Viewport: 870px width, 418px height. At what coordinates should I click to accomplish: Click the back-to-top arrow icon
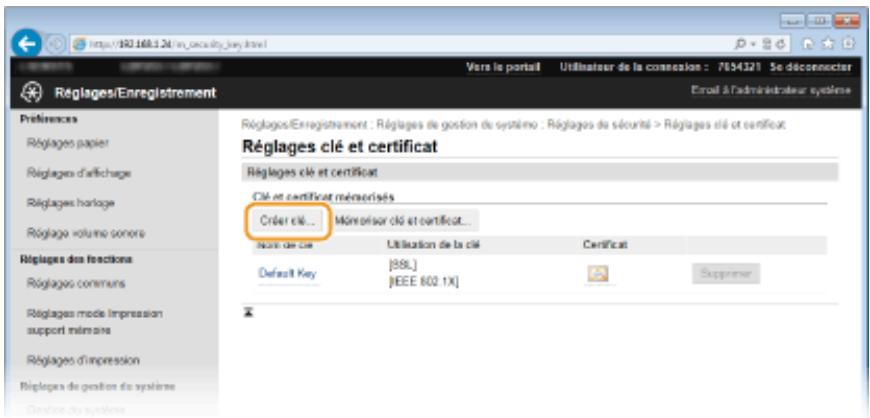click(x=249, y=314)
